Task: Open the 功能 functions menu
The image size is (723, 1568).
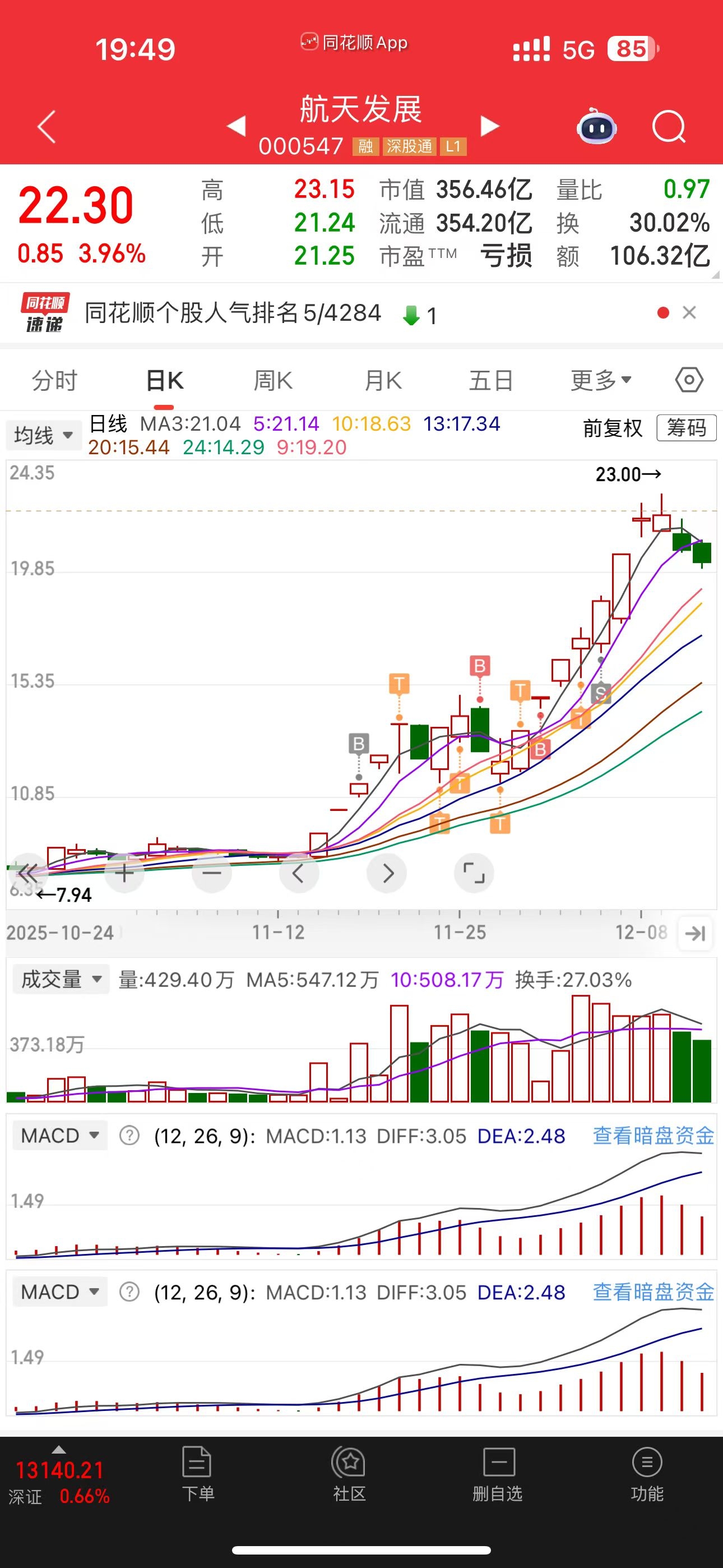Action: [647, 1474]
